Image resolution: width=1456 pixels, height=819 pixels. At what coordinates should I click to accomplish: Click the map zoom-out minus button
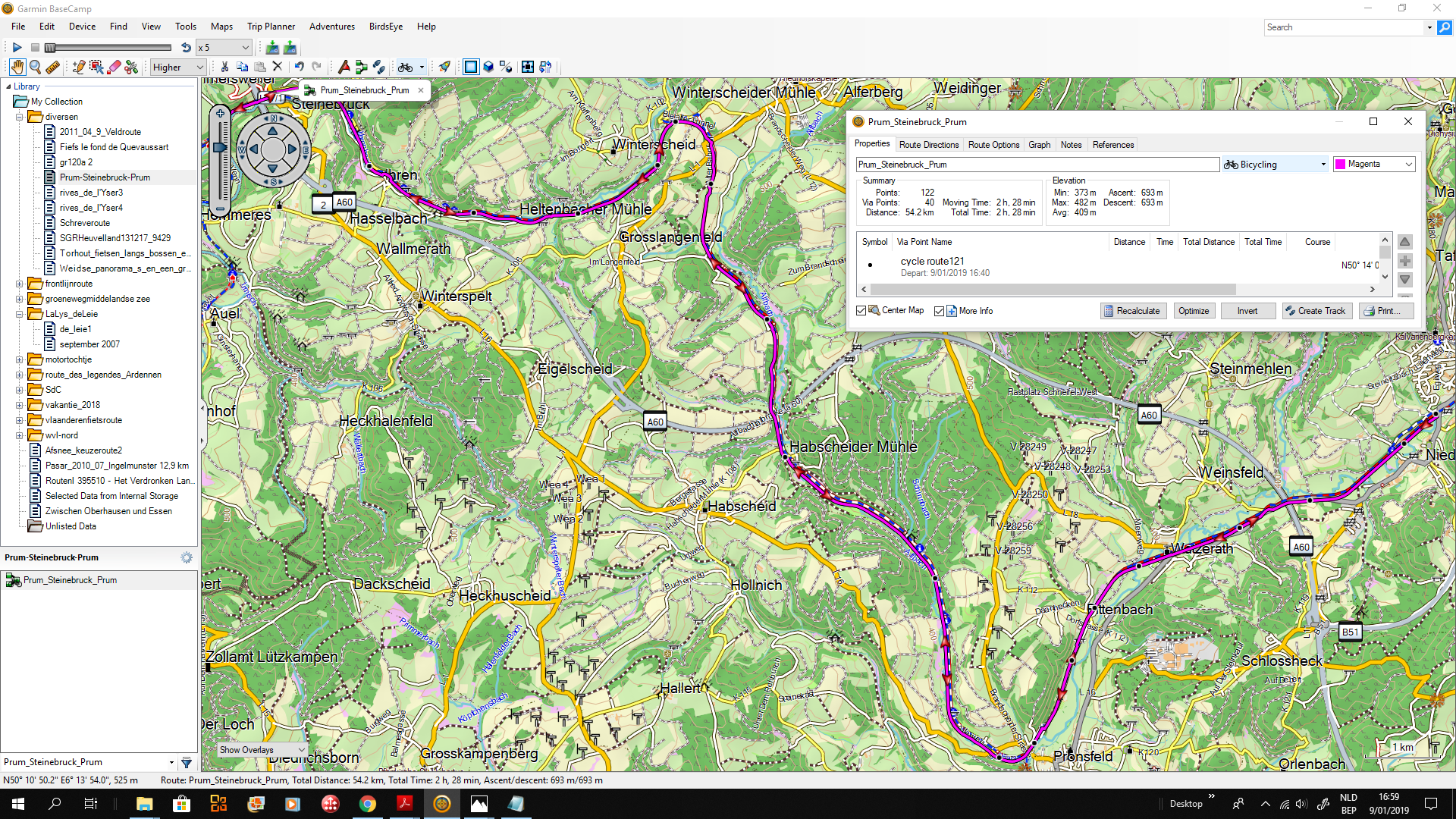click(x=220, y=209)
